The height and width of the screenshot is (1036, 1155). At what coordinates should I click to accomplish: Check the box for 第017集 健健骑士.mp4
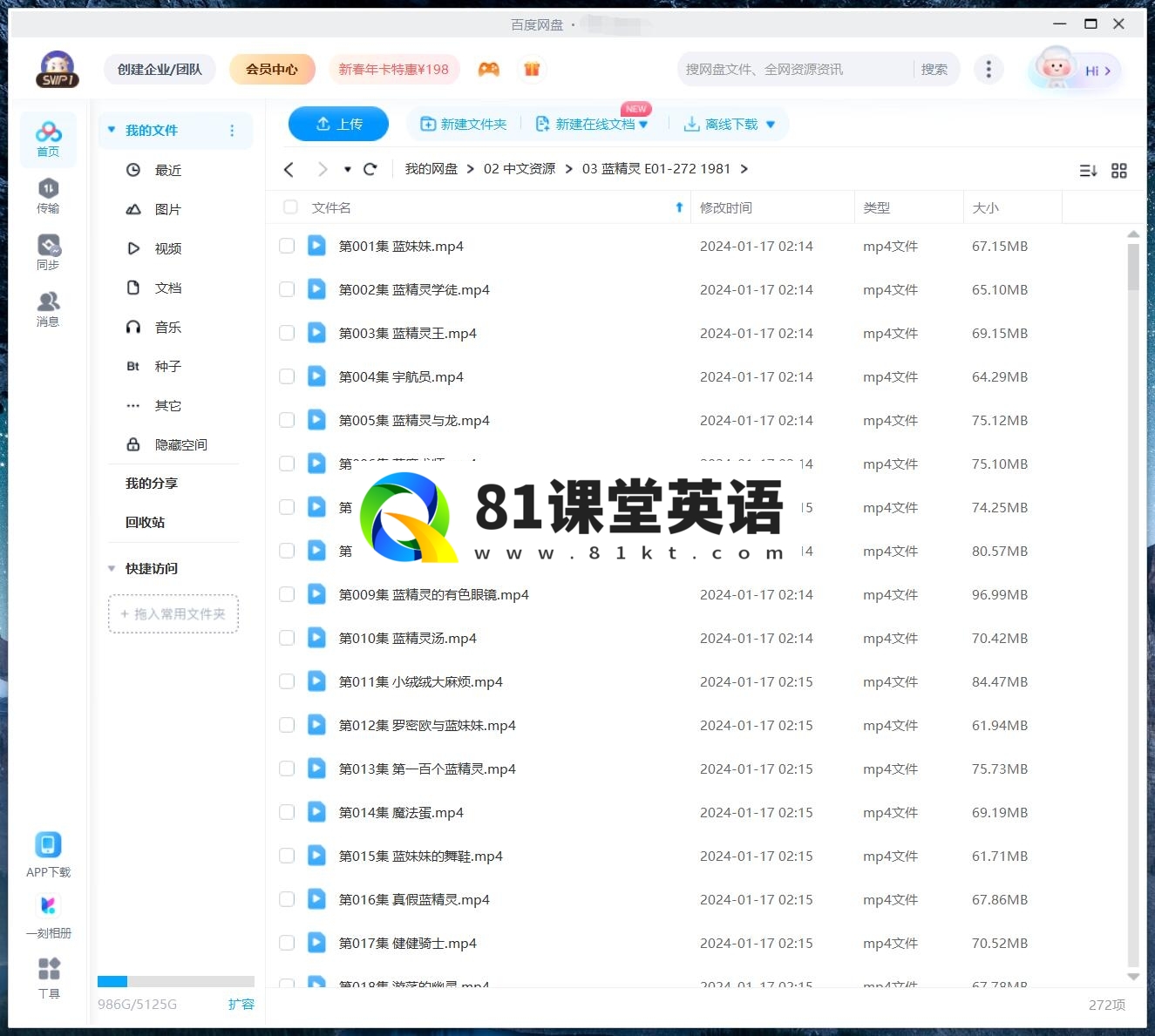[x=287, y=943]
